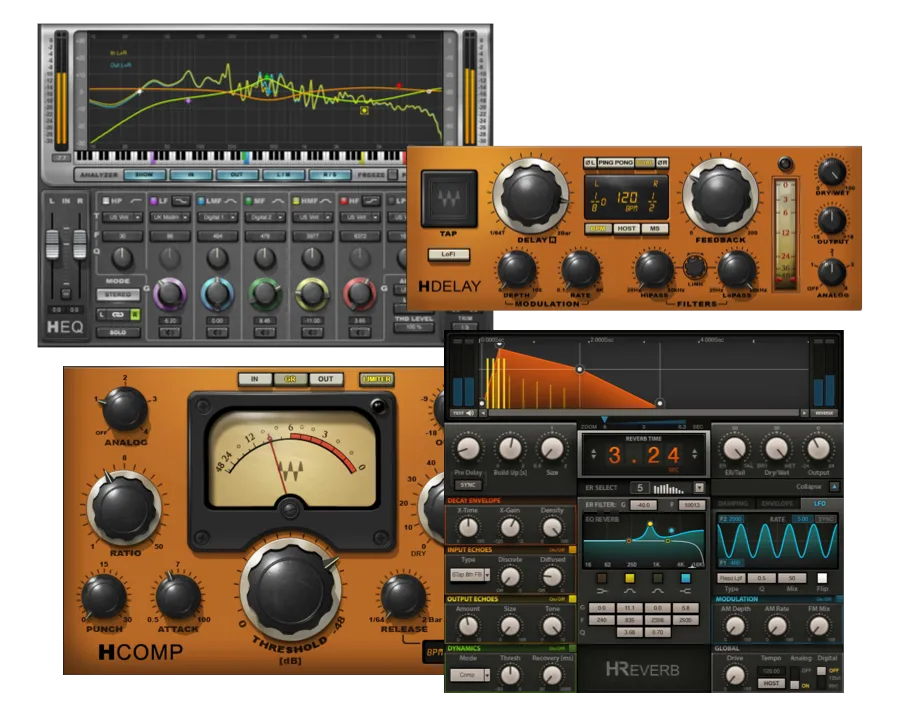
Task: Enable PING PONG mode in H-Delay
Action: click(x=615, y=163)
